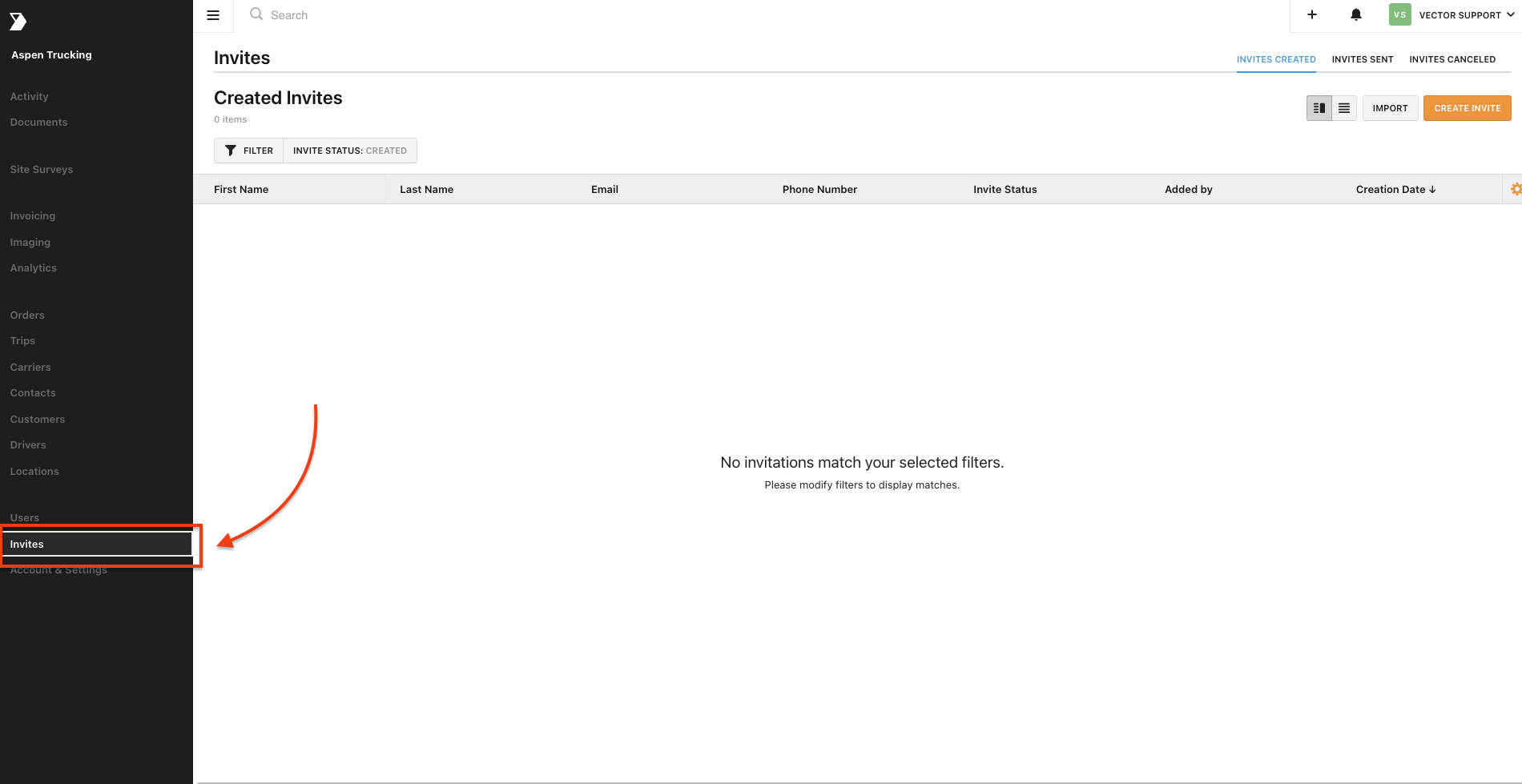The height and width of the screenshot is (784, 1522).
Task: Open the Vector Support account dropdown
Action: 1467,15
